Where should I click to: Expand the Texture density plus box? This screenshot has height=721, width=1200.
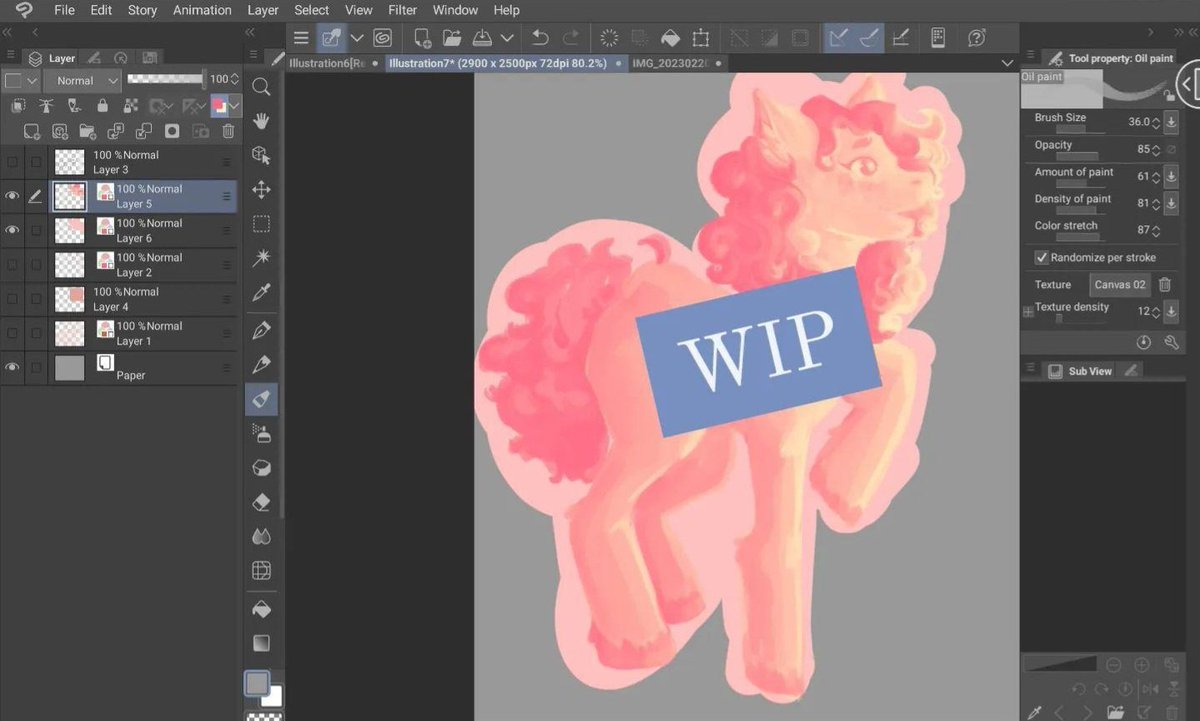click(x=1028, y=312)
